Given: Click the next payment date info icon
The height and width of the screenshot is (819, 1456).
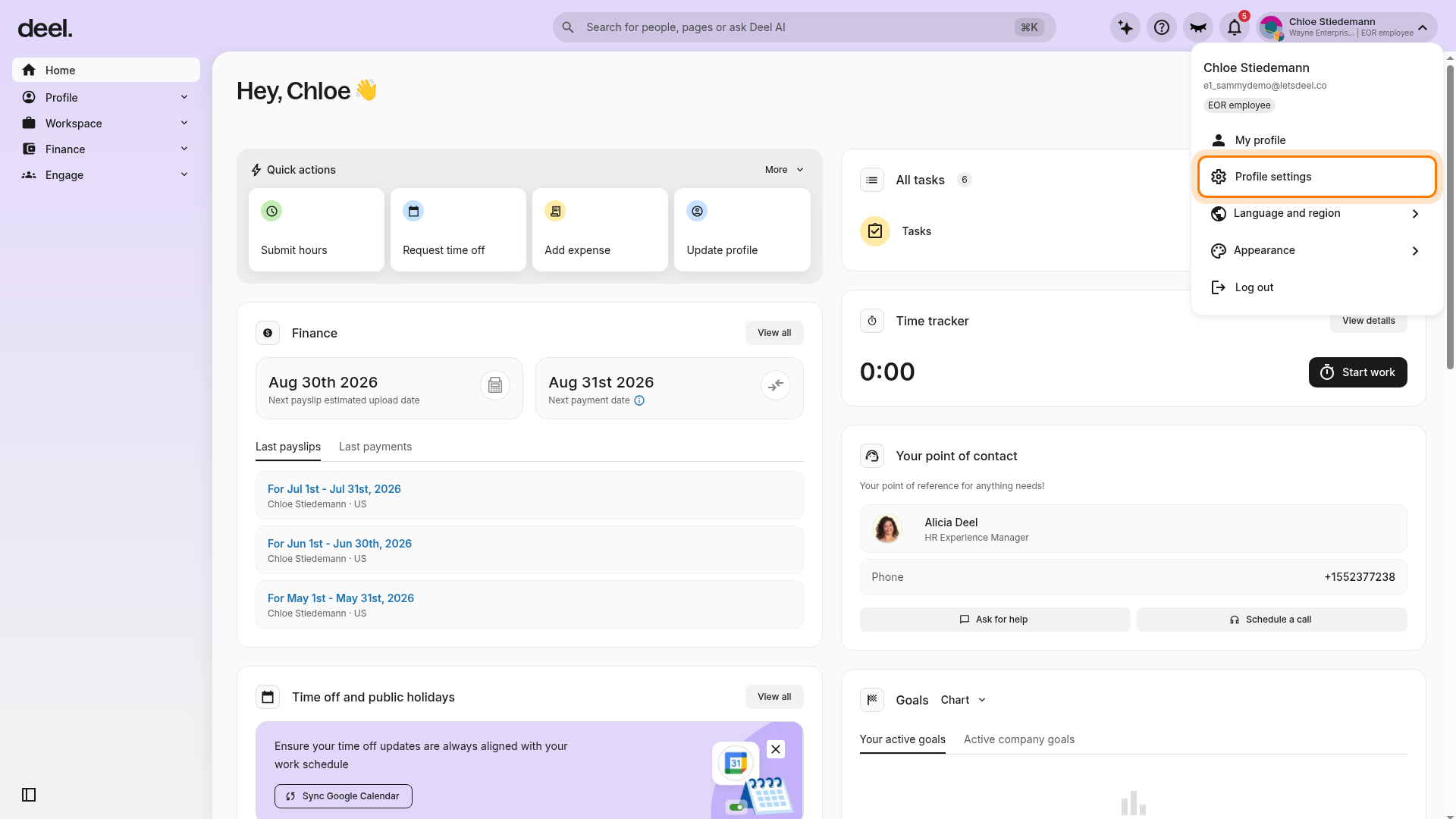Looking at the screenshot, I should [x=639, y=400].
